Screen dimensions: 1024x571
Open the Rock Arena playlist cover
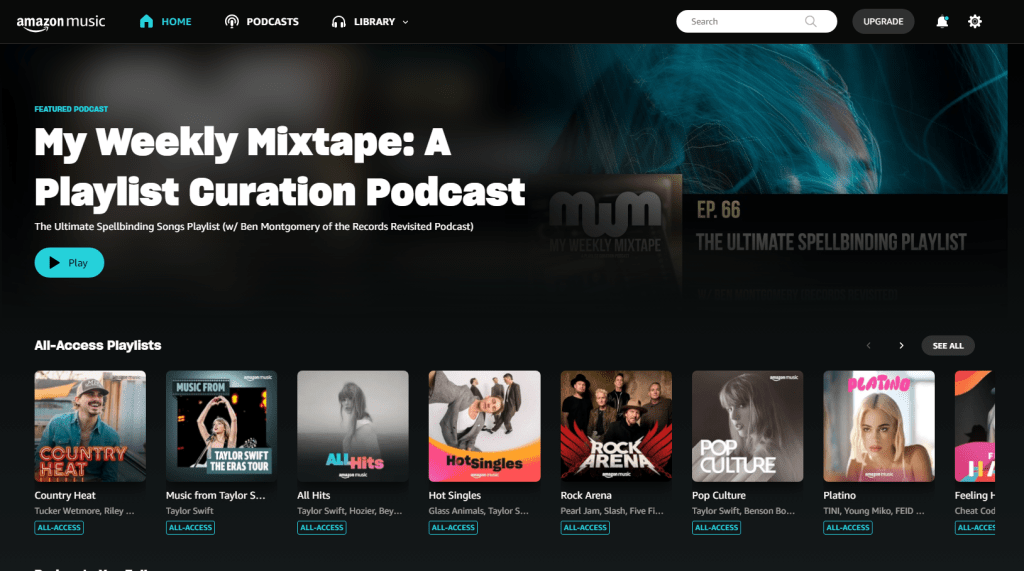coord(616,426)
